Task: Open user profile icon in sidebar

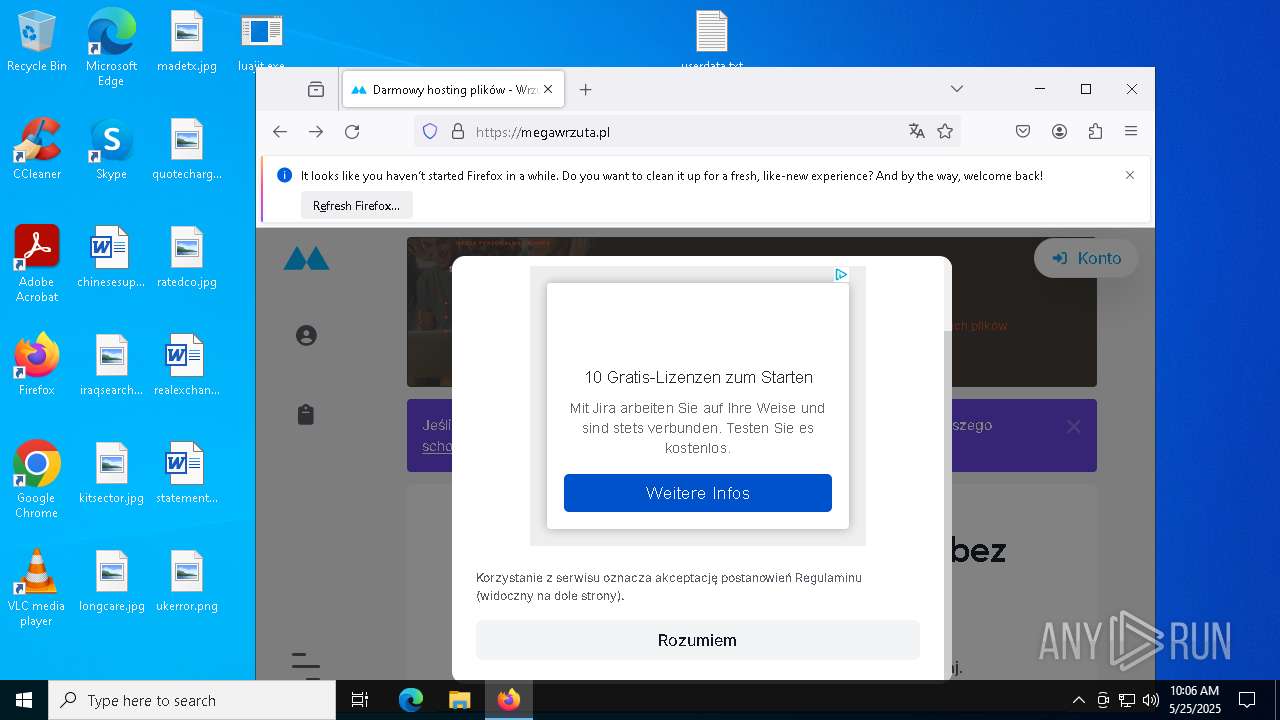Action: 306,336
